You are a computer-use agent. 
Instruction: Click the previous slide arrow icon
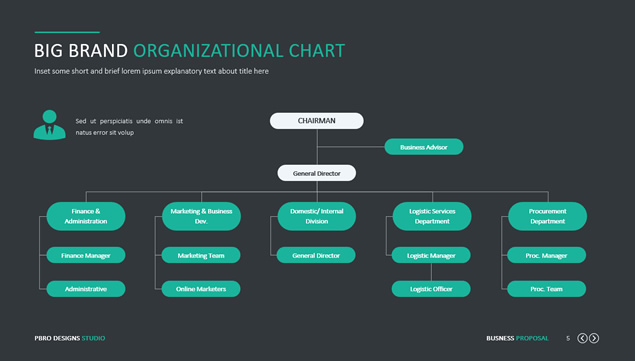click(582, 338)
